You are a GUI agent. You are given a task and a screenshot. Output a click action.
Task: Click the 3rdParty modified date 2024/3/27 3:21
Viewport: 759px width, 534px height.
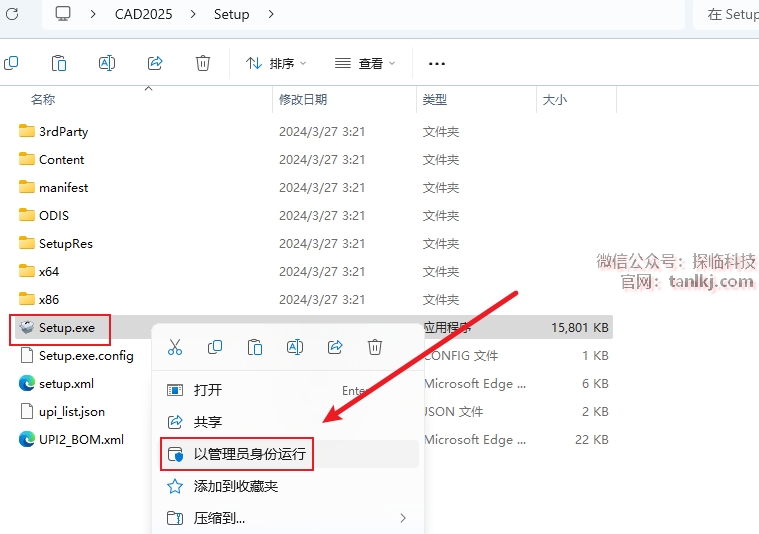[322, 132]
